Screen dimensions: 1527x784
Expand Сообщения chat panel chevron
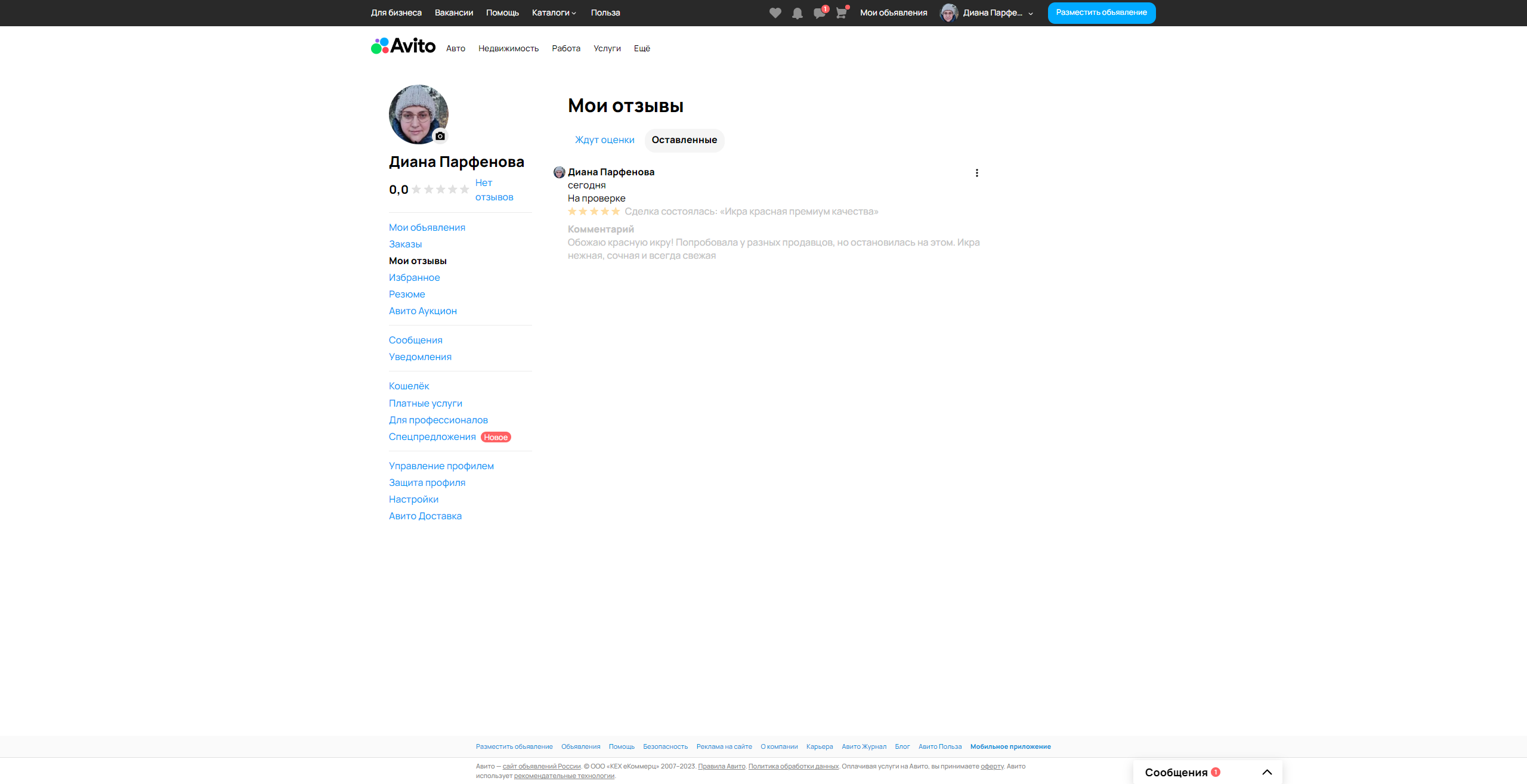[x=1267, y=772]
